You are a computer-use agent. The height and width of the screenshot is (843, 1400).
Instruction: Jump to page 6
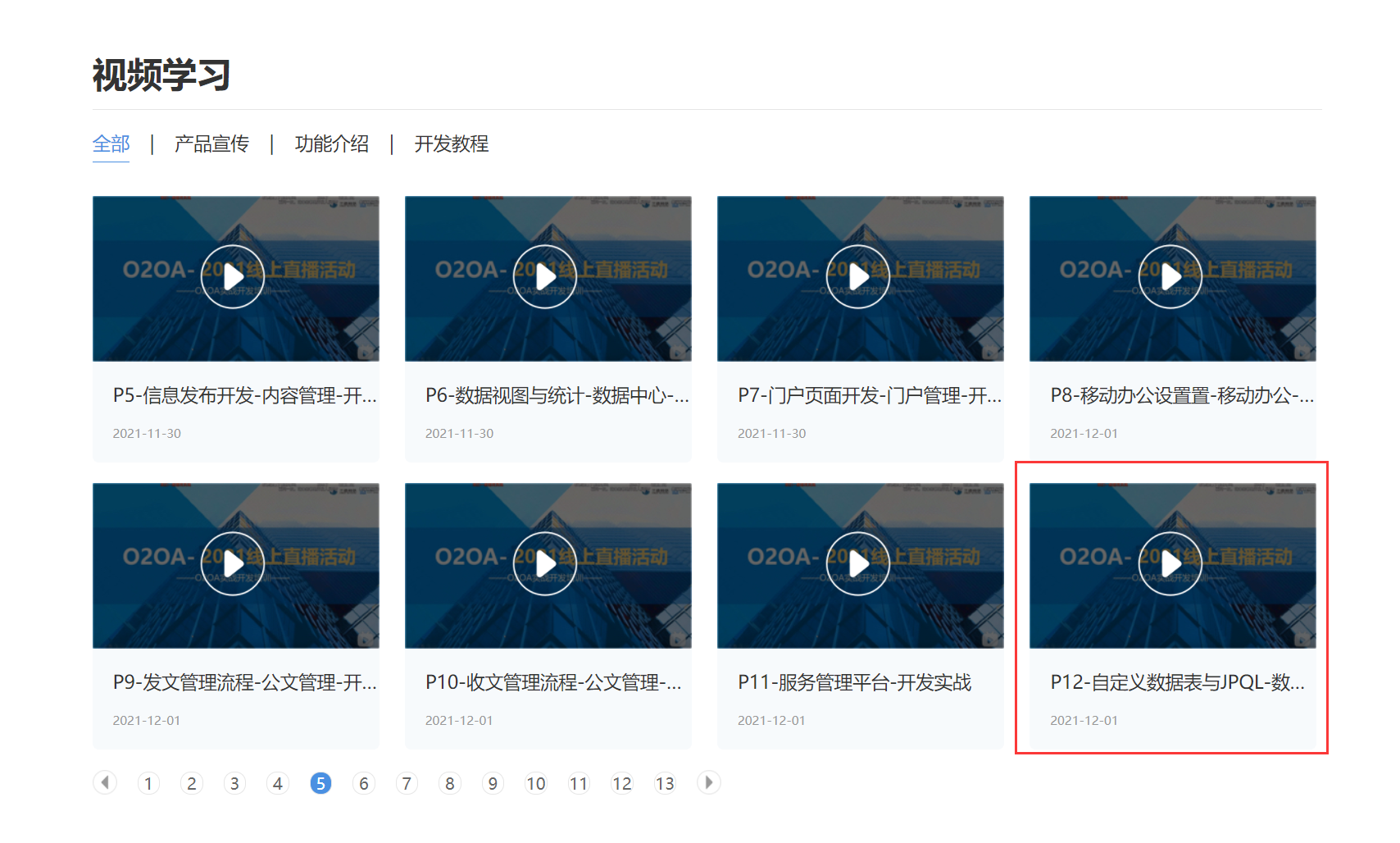point(364,783)
